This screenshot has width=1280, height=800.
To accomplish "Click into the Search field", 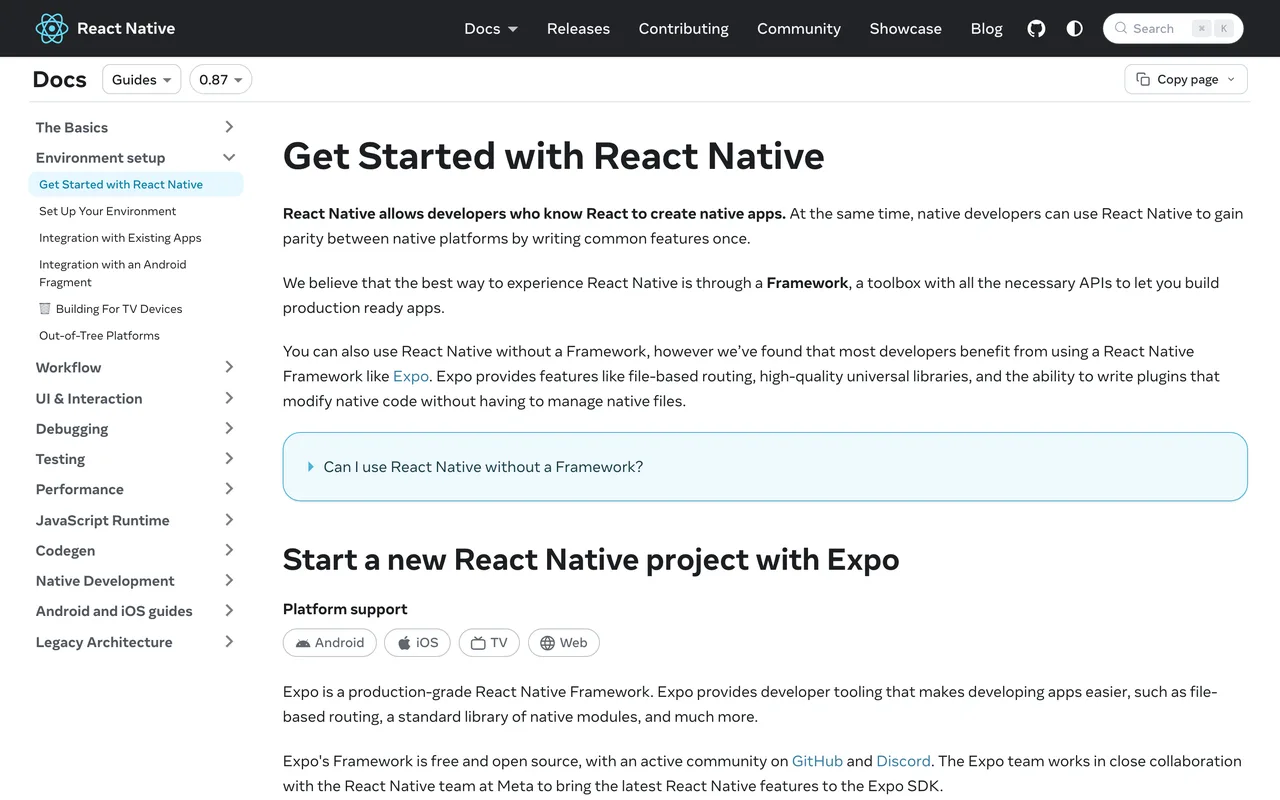I will (1173, 28).
